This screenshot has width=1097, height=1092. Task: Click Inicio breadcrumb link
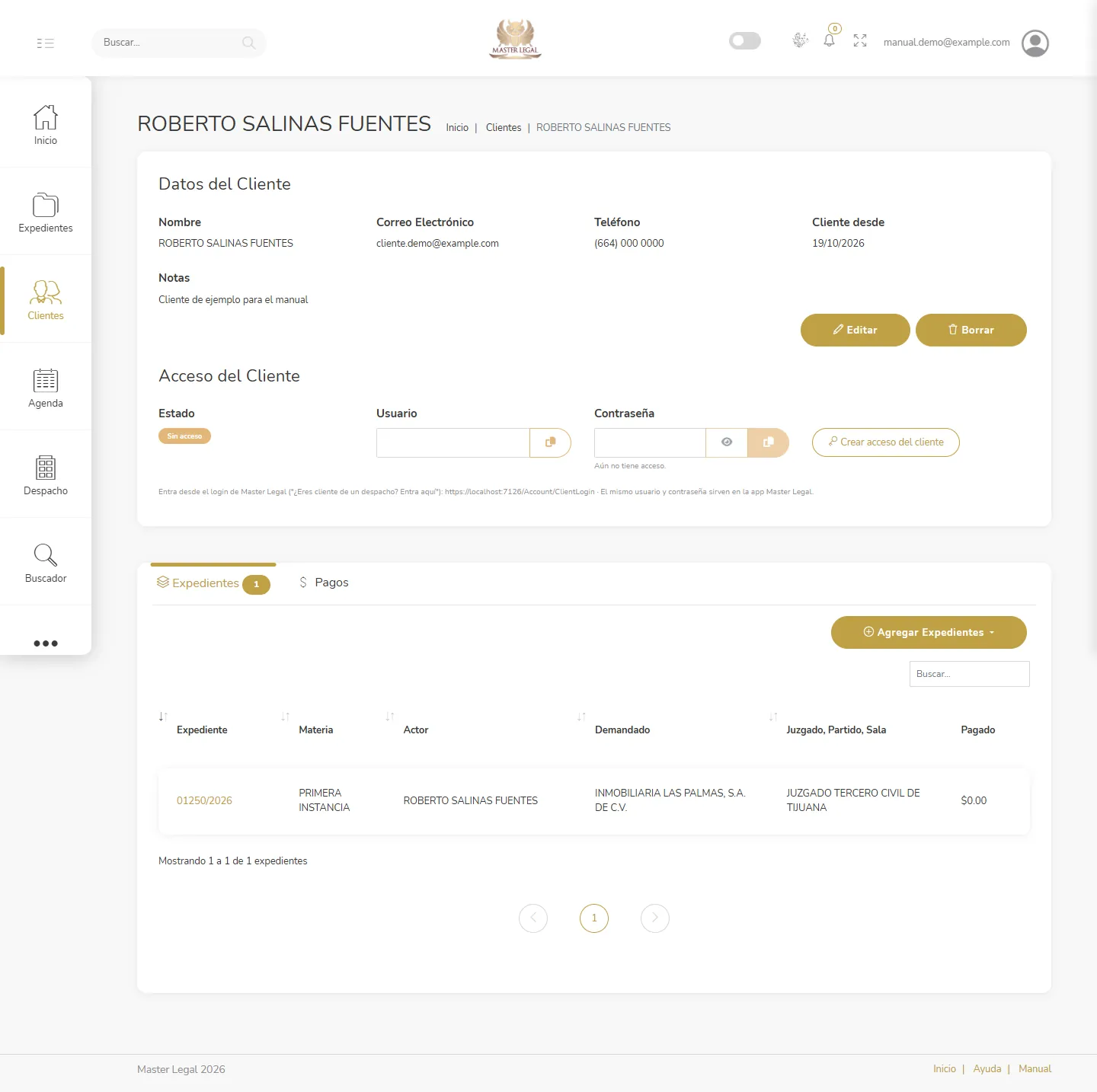(457, 128)
